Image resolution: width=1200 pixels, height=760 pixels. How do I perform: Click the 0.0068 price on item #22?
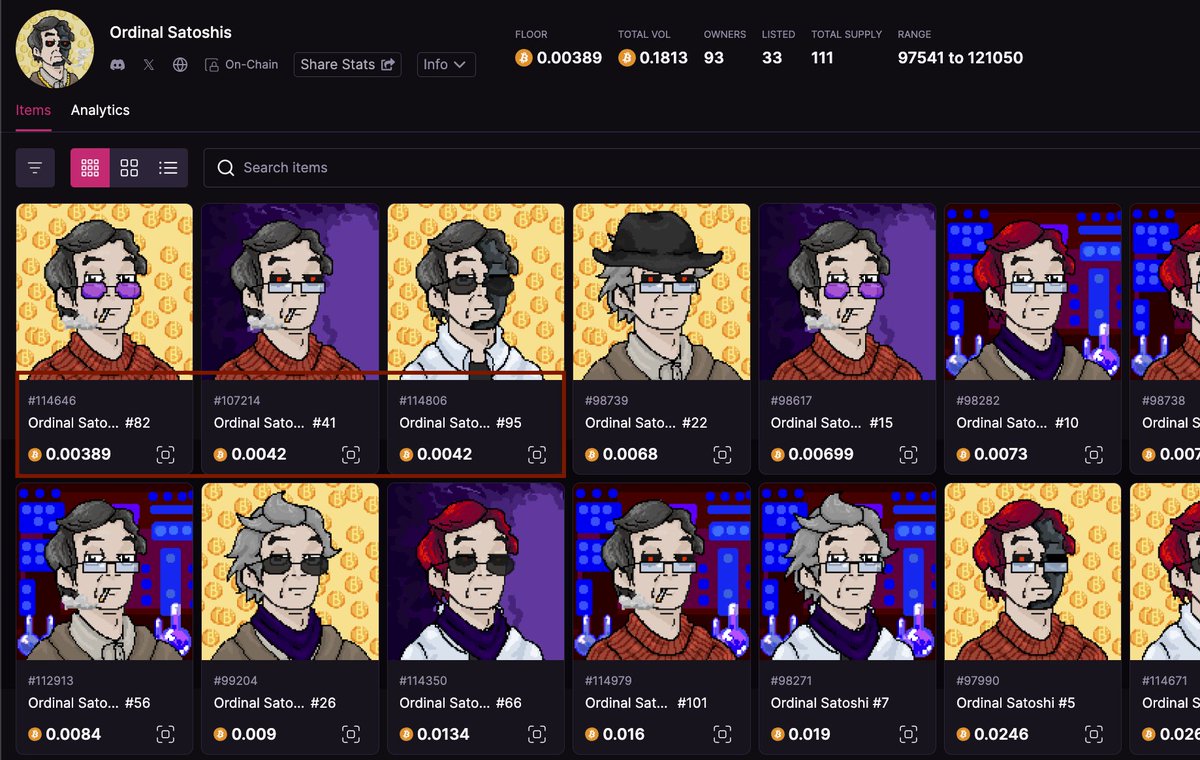pos(630,455)
